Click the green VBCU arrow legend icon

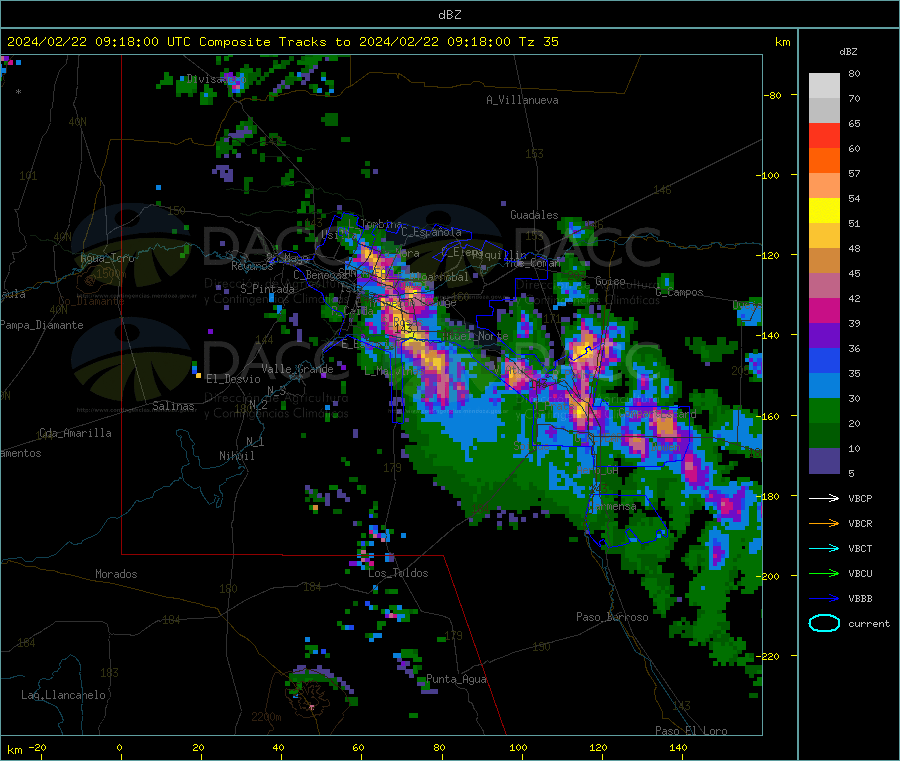pos(824,573)
